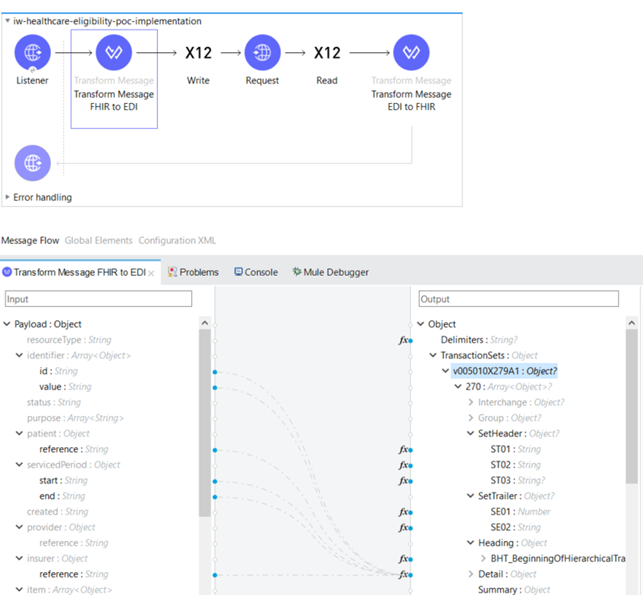Collapse the Payload : Object node

7,324
